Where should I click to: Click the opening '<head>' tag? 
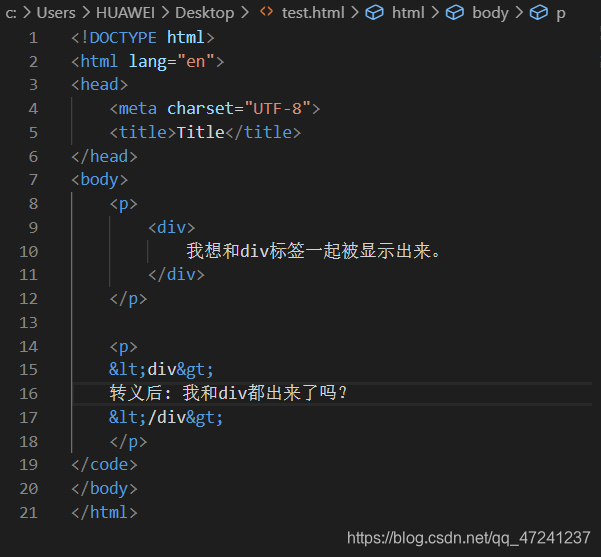click(x=100, y=85)
